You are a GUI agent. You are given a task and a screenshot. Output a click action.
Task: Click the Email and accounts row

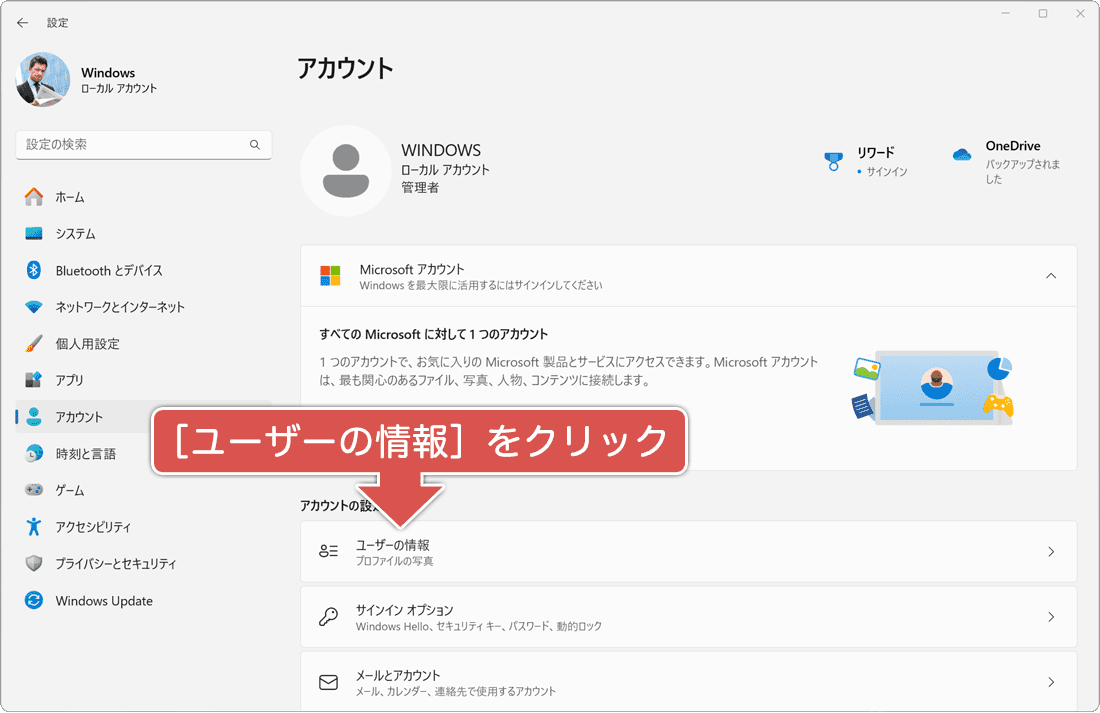pyautogui.click(x=688, y=682)
